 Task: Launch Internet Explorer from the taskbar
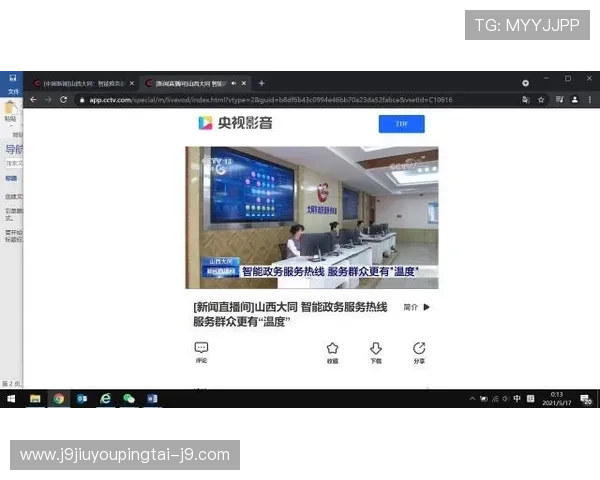click(x=105, y=399)
